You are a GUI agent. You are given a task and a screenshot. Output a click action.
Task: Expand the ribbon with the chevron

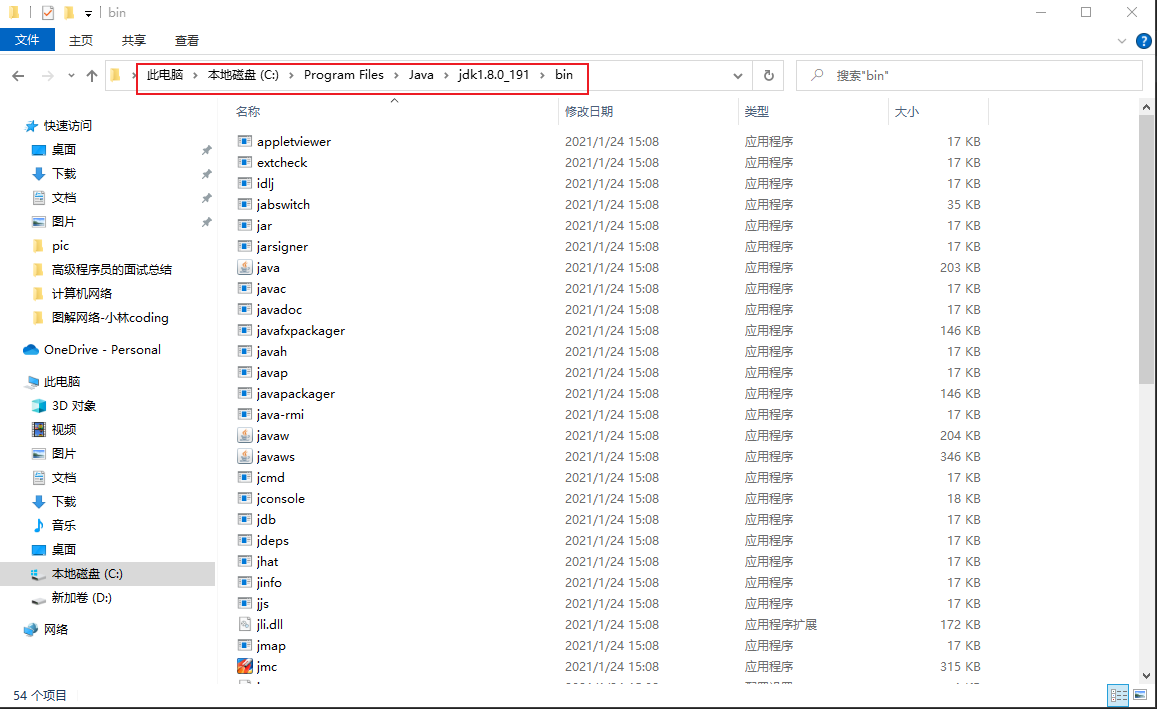pos(1122,41)
